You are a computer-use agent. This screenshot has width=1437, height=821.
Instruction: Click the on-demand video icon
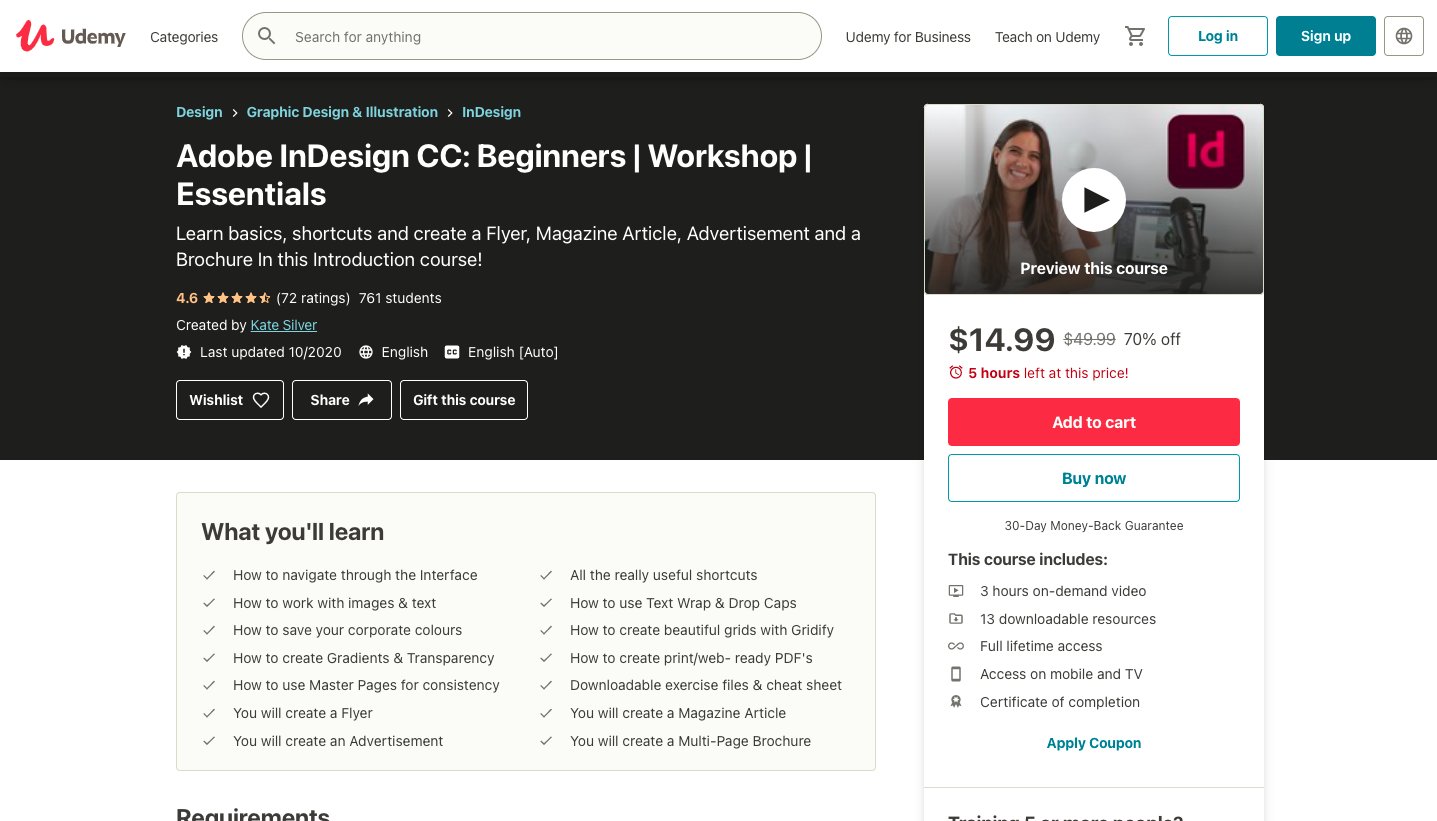(x=957, y=591)
